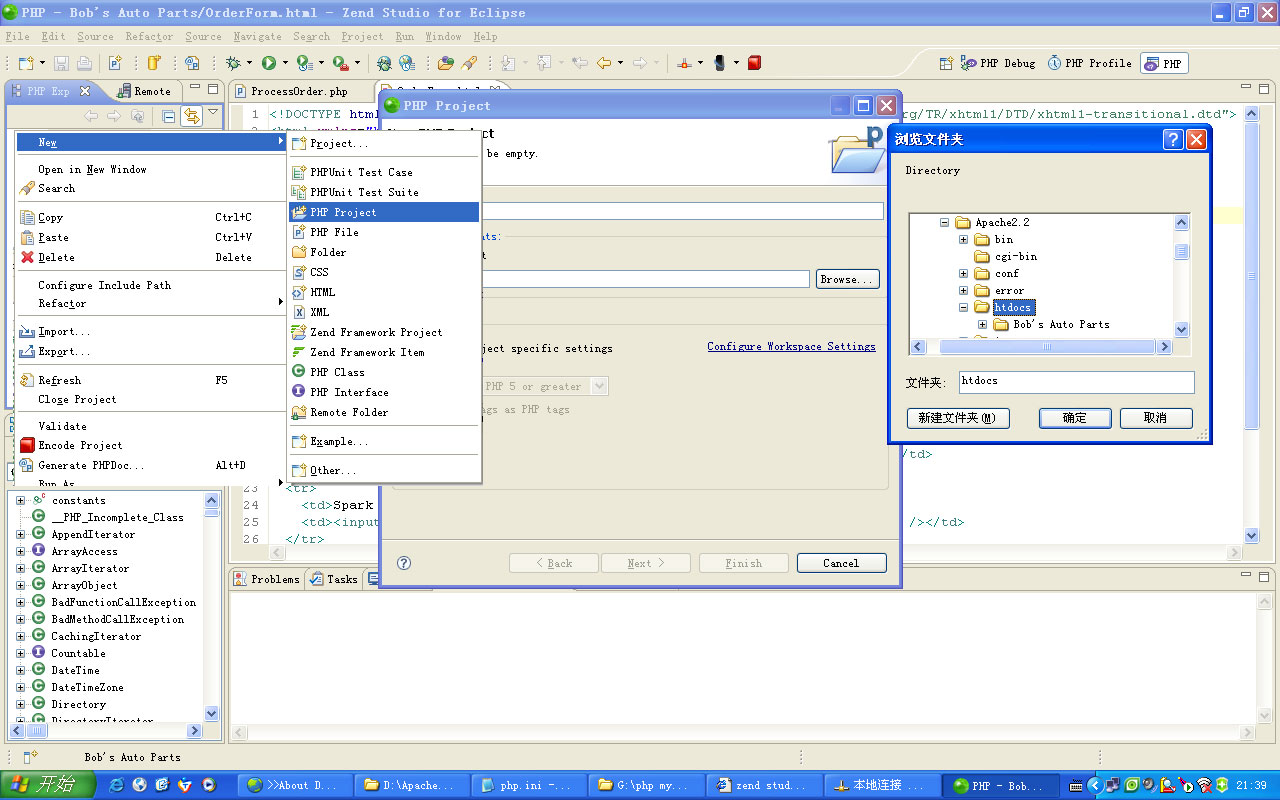The height and width of the screenshot is (800, 1280).
Task: Click Collapse All in PHP Explorer
Action: pyautogui.click(x=169, y=117)
